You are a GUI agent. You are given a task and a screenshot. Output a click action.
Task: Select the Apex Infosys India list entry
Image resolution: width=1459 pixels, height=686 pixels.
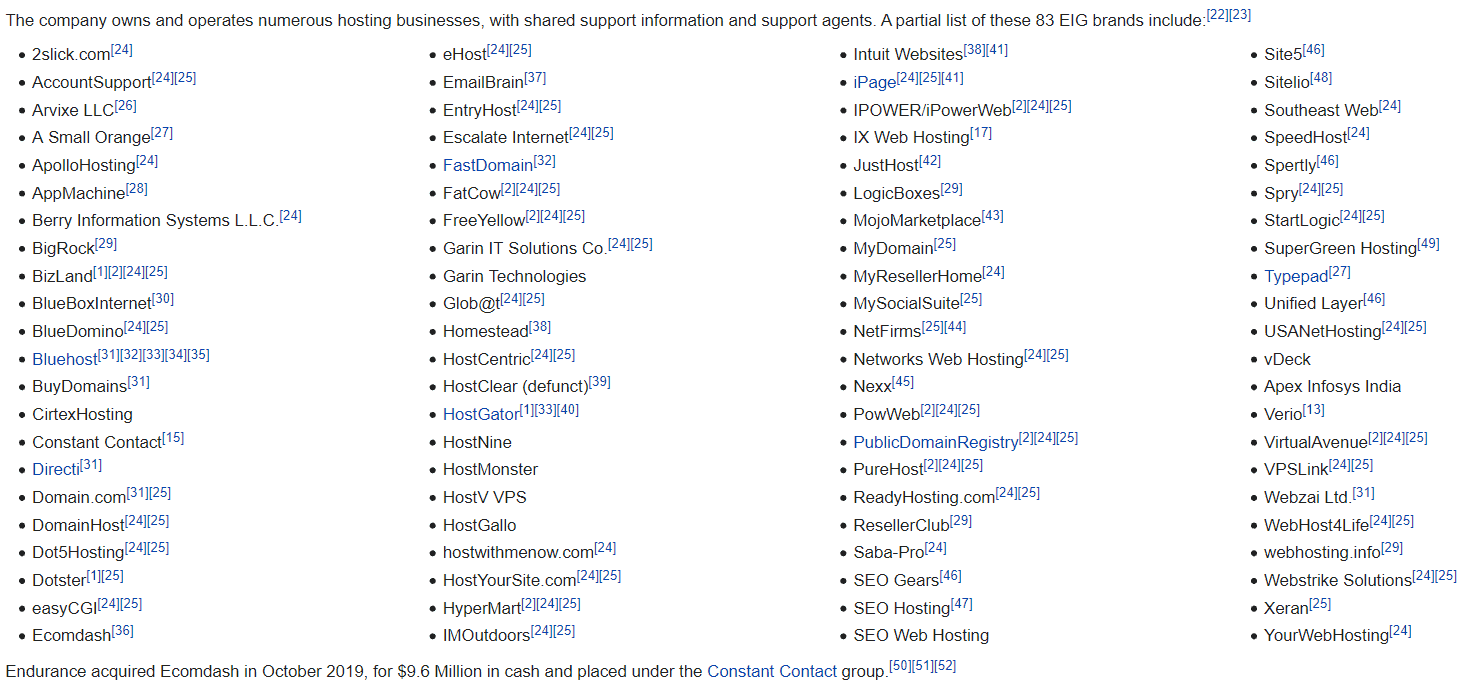pyautogui.click(x=1332, y=387)
